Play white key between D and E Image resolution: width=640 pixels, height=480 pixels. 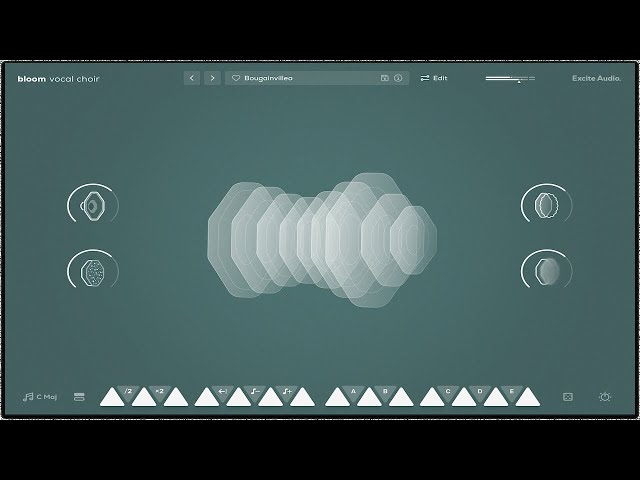pos(496,399)
